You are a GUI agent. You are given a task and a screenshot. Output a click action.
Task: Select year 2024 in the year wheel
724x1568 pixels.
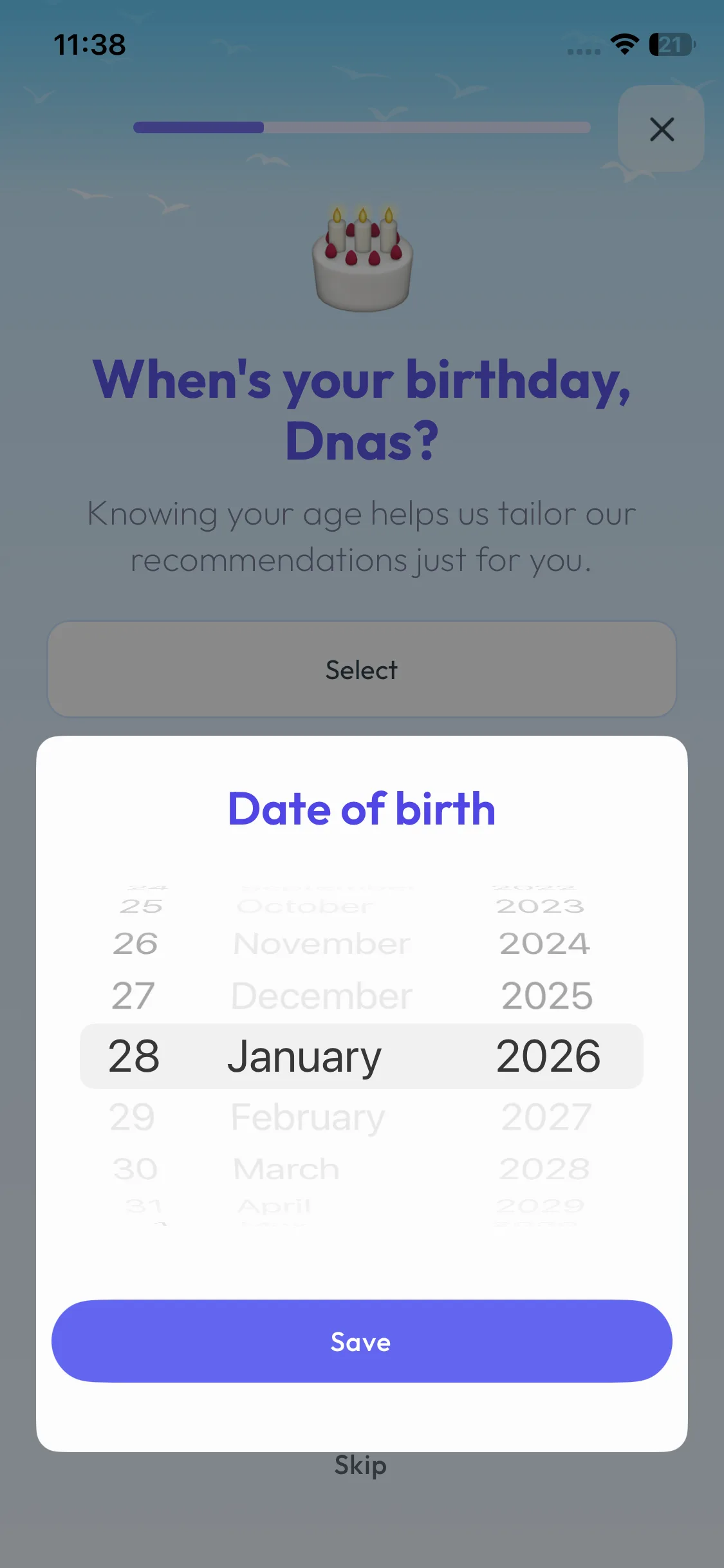pyautogui.click(x=544, y=944)
